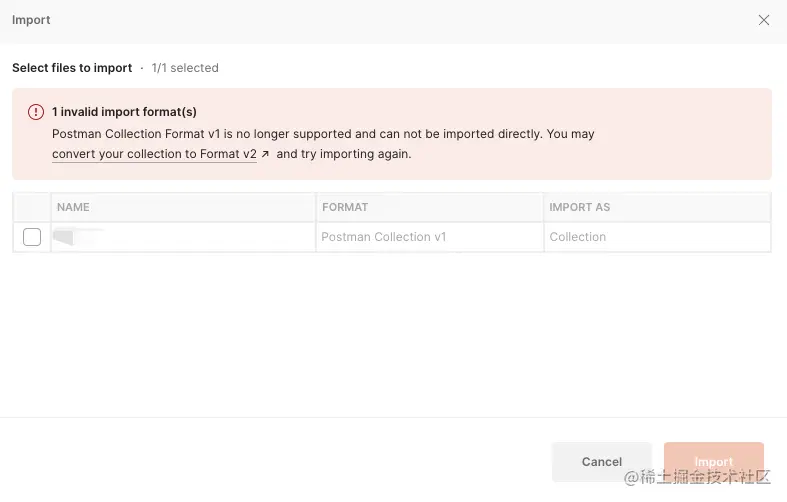Click the 1 invalid import format(s) heading
The image size is (787, 502).
point(124,112)
